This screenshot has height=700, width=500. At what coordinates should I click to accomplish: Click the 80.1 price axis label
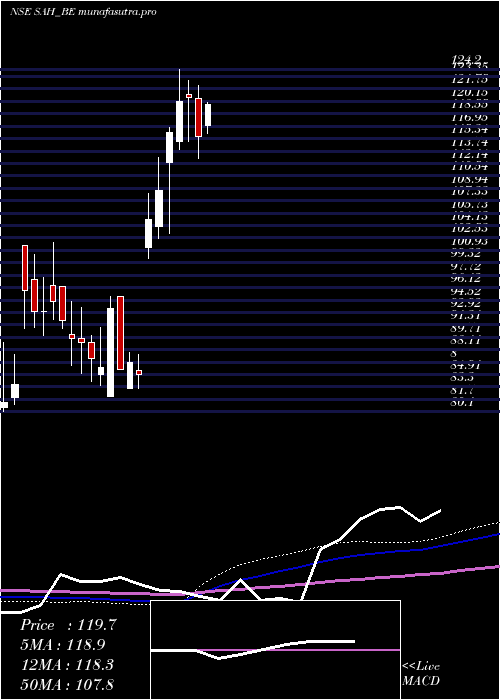pyautogui.click(x=464, y=404)
